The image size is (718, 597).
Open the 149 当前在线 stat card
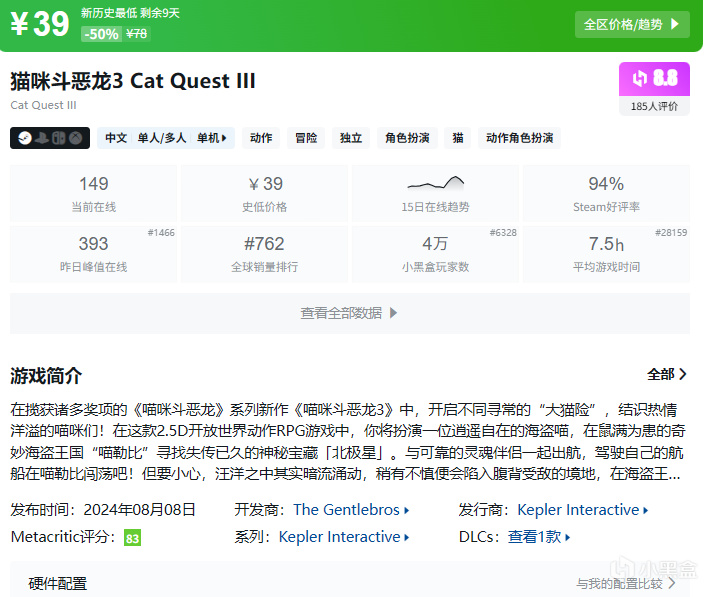pyautogui.click(x=93, y=194)
